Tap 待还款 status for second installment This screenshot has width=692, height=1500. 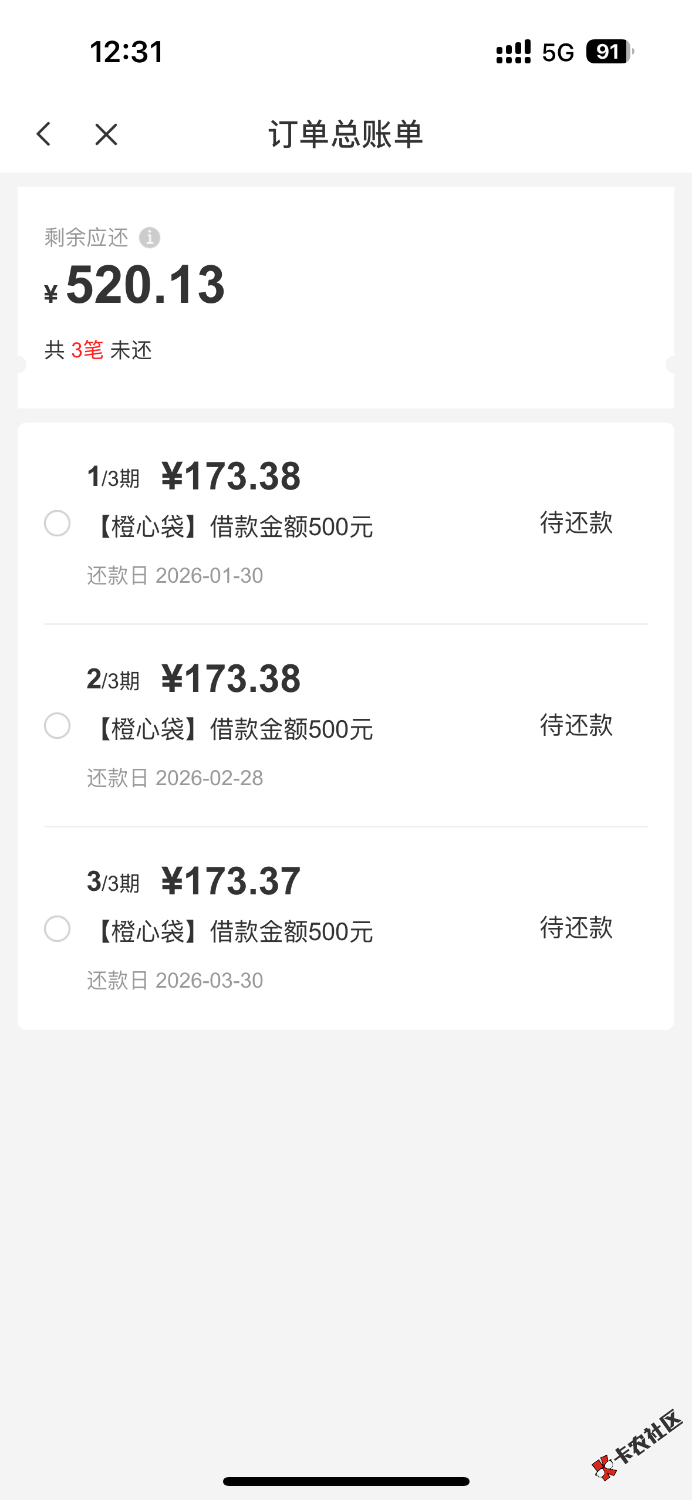tap(576, 725)
